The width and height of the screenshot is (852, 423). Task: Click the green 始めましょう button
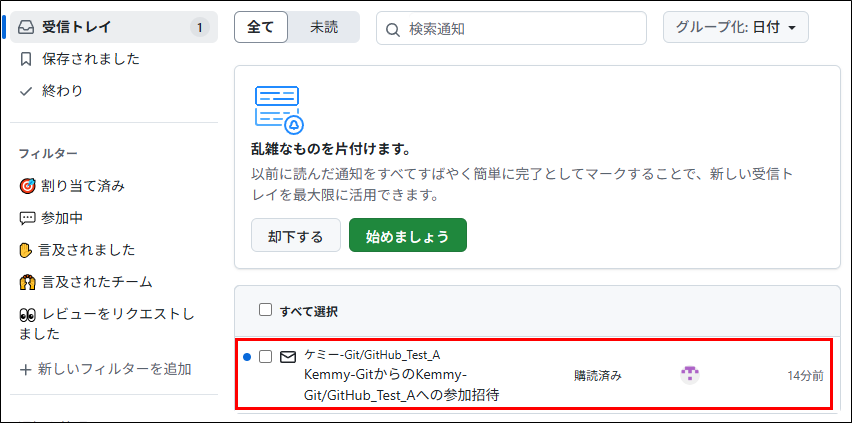[408, 235]
